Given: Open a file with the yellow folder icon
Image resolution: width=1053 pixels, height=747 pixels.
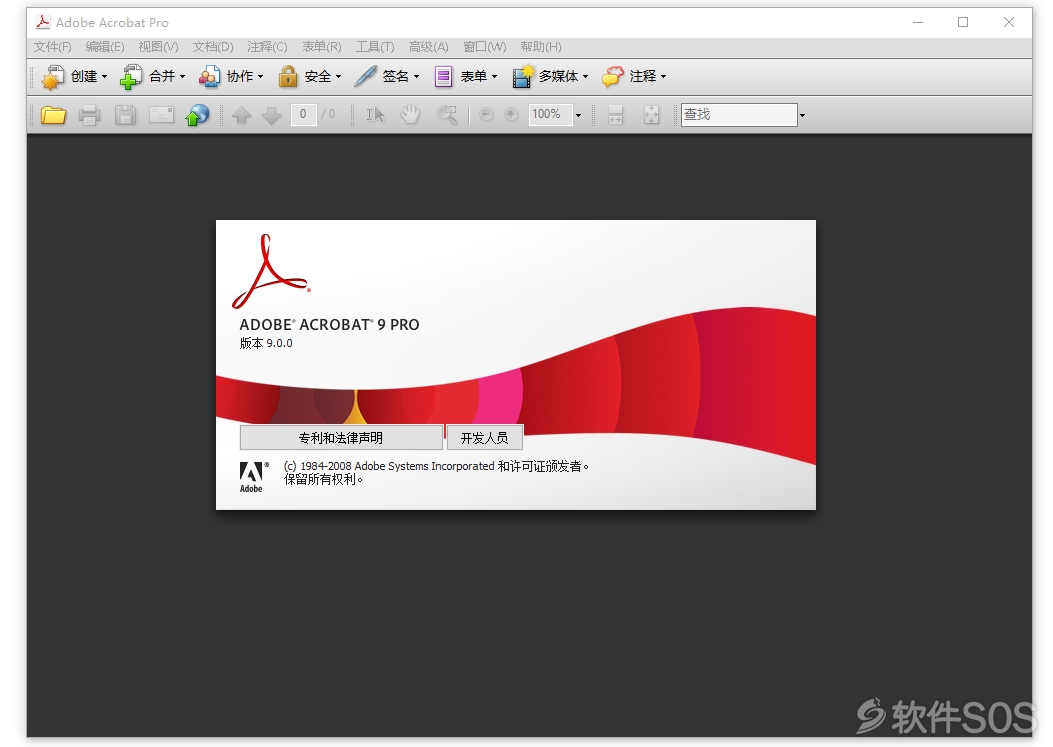Looking at the screenshot, I should pos(53,116).
